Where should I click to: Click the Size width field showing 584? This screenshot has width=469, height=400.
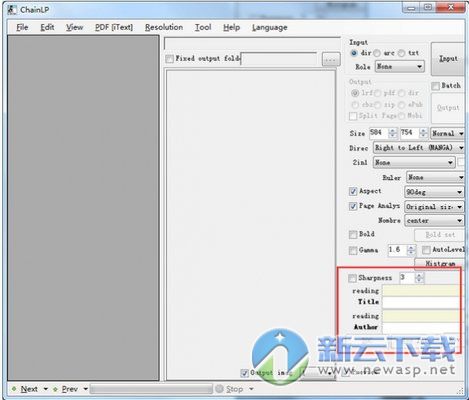(x=378, y=133)
